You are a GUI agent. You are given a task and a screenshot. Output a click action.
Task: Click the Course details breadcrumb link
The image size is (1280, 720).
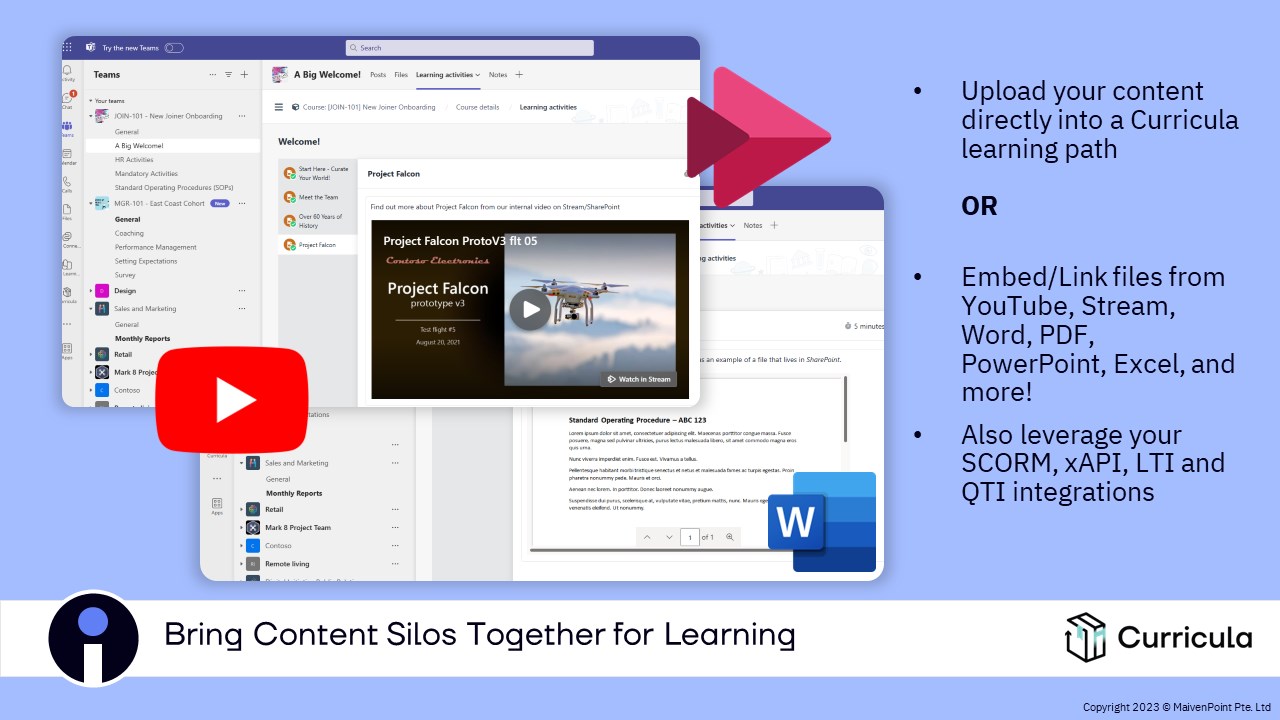(478, 107)
